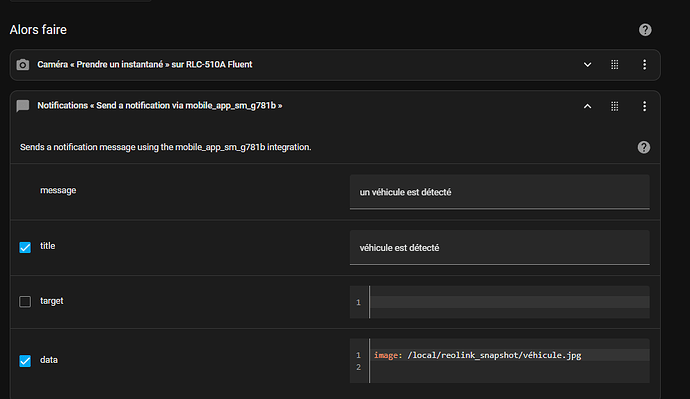Grab drag handle of Caméra action
Image resolution: width=690 pixels, height=399 pixels.
(615, 65)
